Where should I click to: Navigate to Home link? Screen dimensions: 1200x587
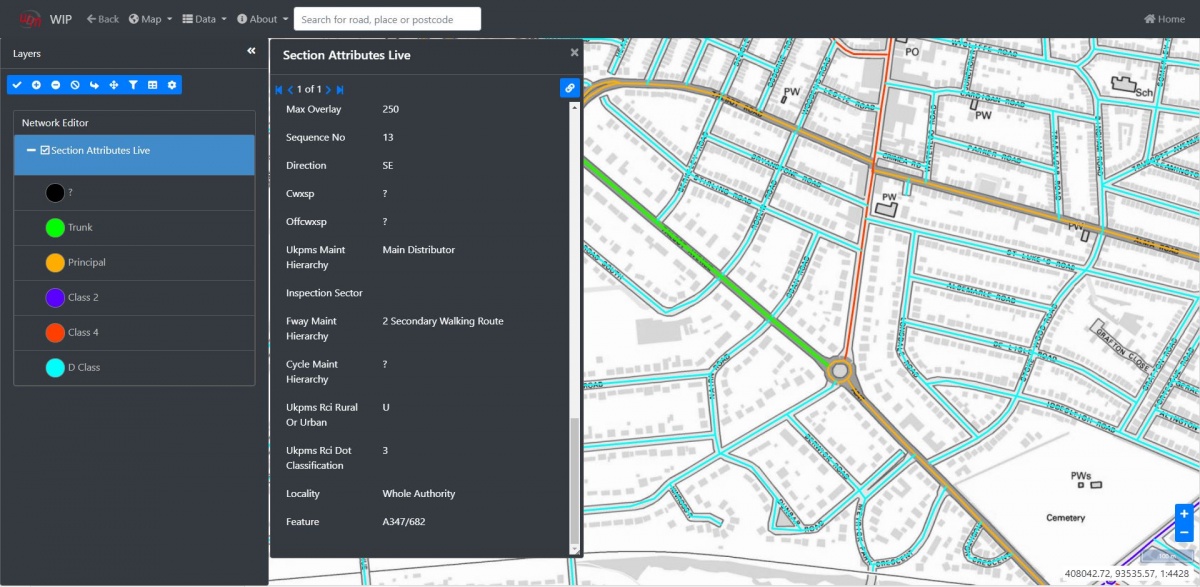pos(1164,19)
